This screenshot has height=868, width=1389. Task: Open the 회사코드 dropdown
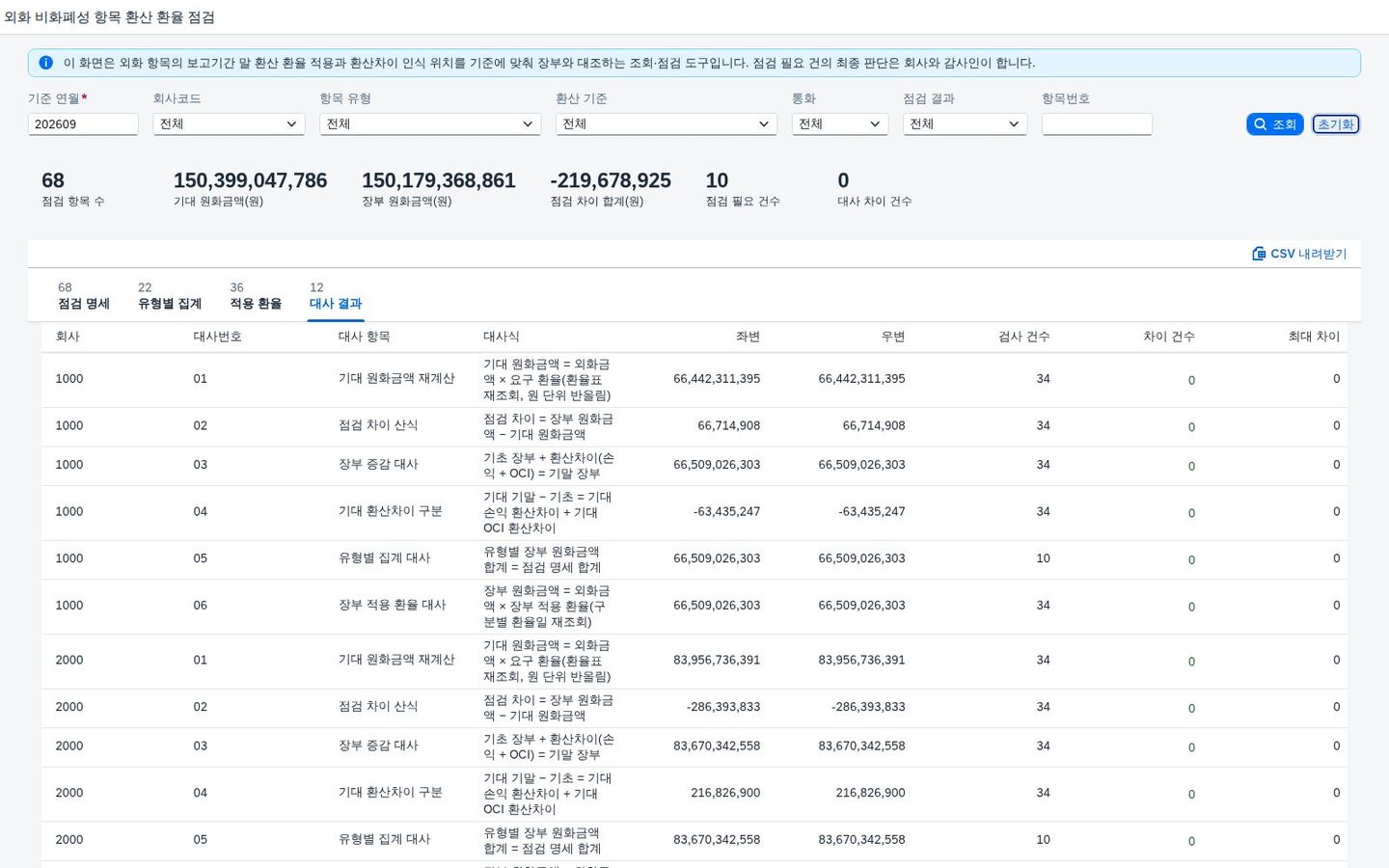[229, 124]
